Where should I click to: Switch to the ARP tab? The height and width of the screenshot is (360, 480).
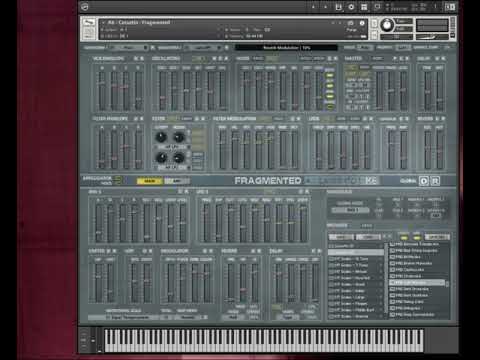pos(176,181)
